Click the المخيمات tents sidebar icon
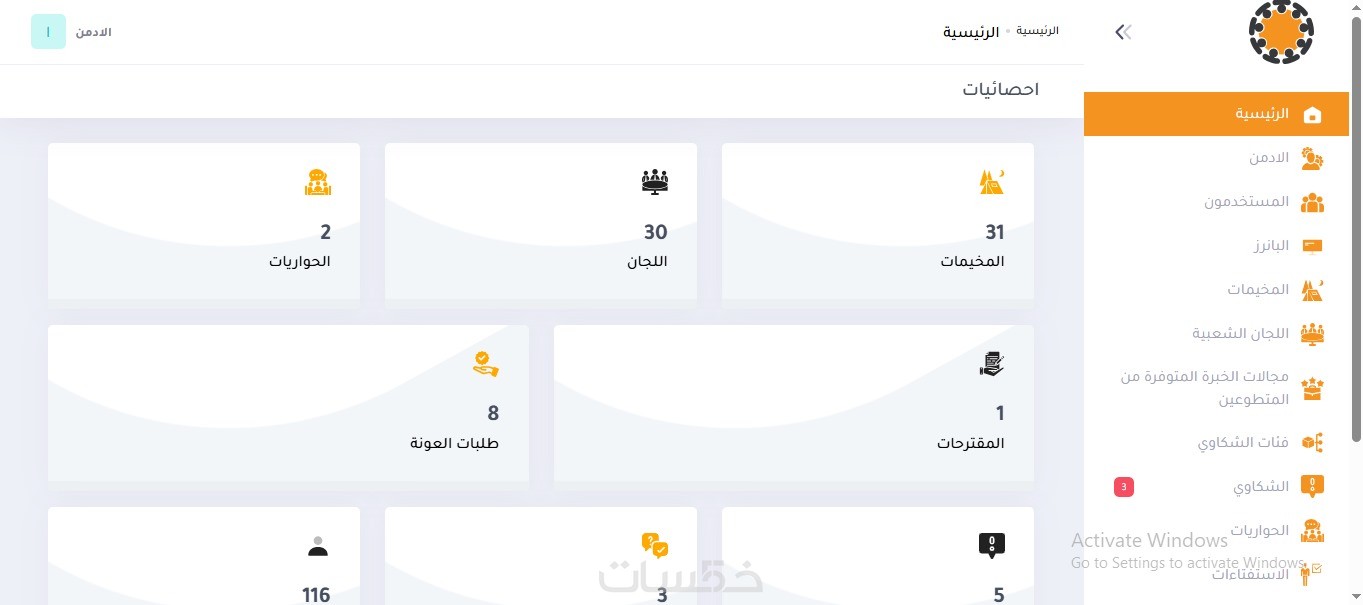 pos(1312,290)
